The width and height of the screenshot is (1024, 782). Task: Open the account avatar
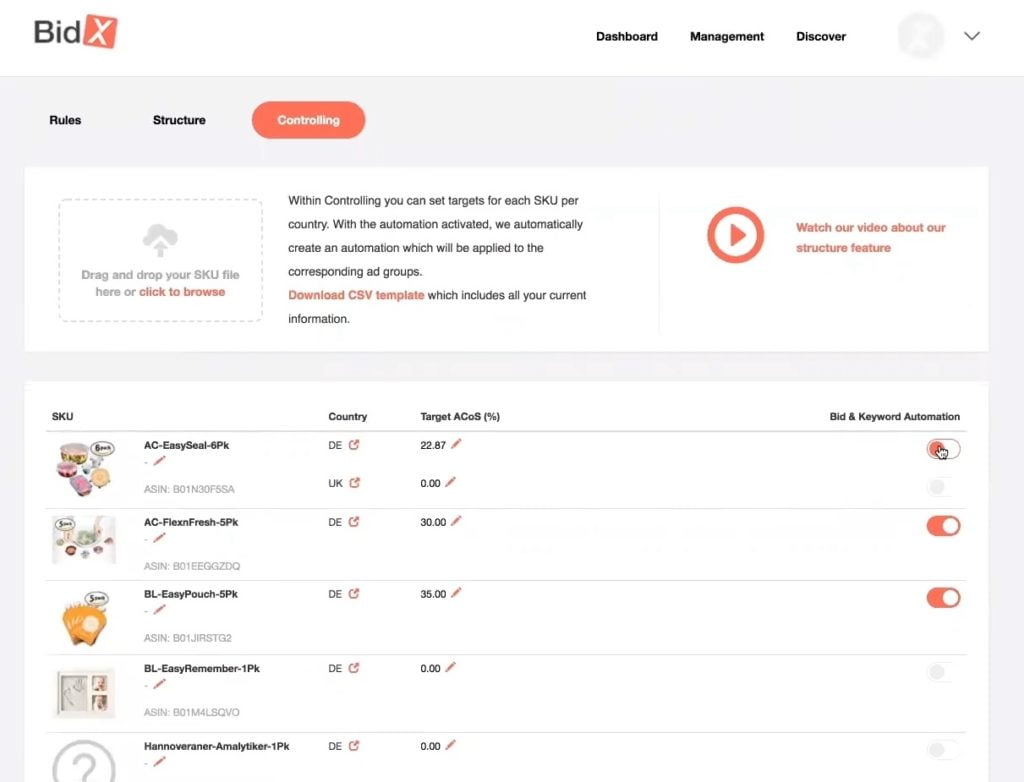921,35
